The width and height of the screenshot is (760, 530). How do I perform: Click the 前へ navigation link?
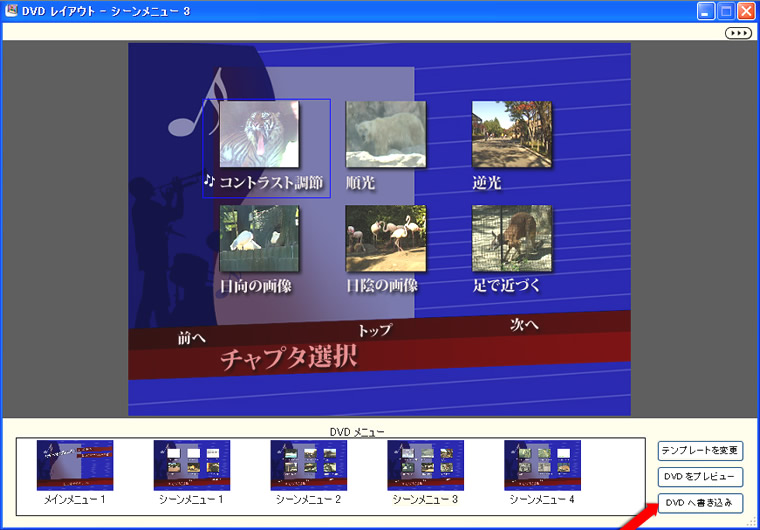tap(192, 338)
